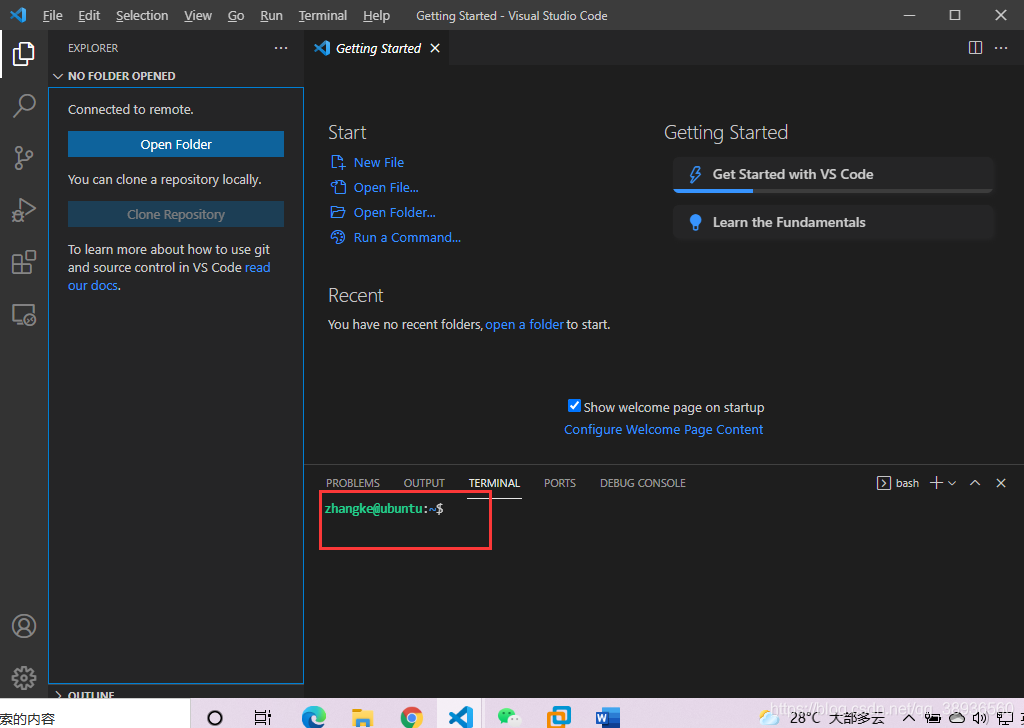Split the editor to the right

(x=975, y=48)
